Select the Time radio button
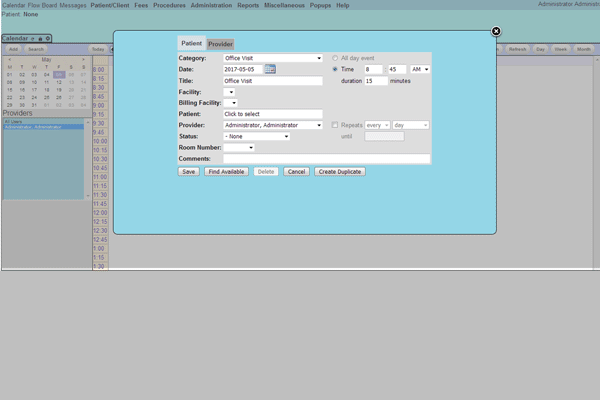Screen dimensions: 600x400 (x=335, y=69)
